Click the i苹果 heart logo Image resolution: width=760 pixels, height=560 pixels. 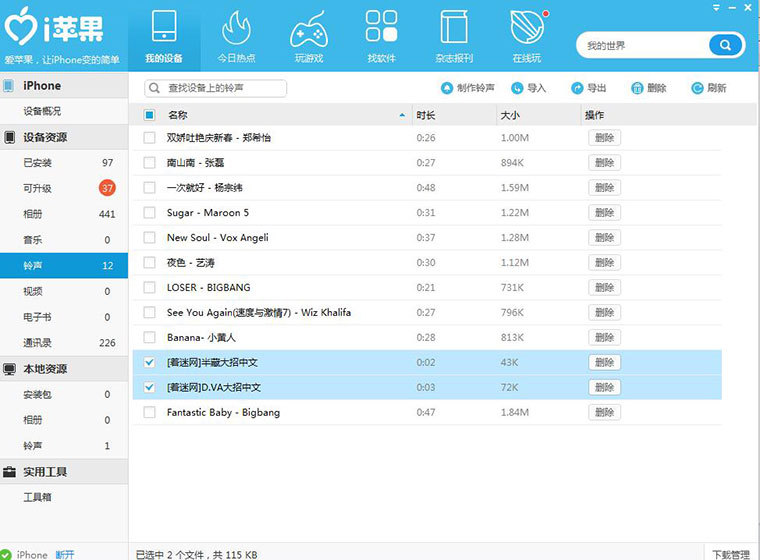(53, 28)
